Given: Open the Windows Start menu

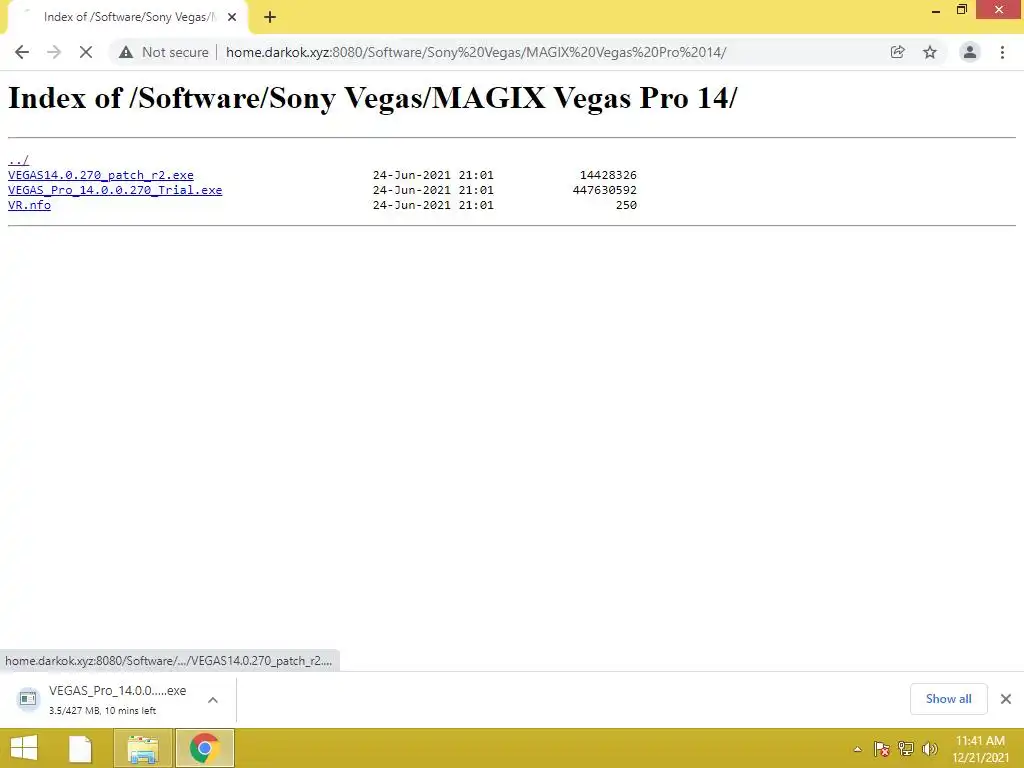Looking at the screenshot, I should click(24, 748).
